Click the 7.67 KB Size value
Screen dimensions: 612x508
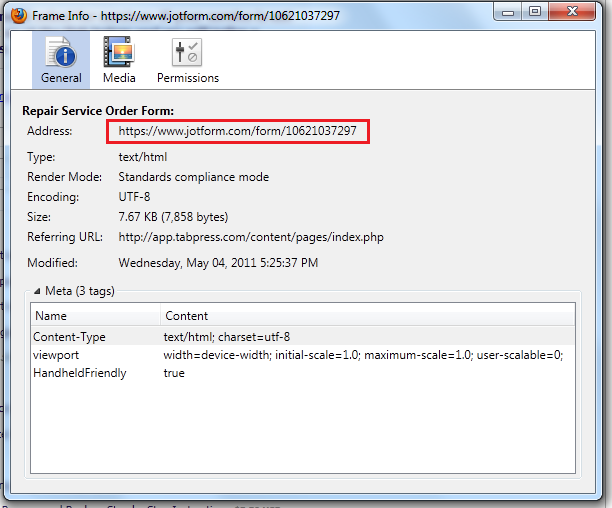coord(173,217)
